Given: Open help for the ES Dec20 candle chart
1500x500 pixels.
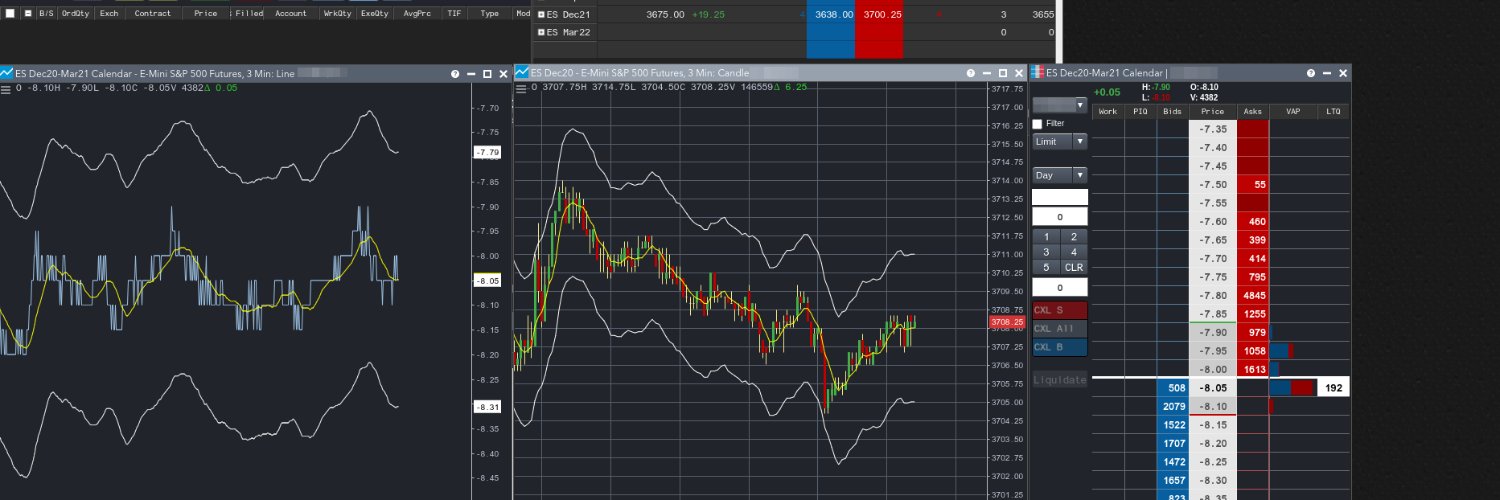Looking at the screenshot, I should tap(970, 74).
